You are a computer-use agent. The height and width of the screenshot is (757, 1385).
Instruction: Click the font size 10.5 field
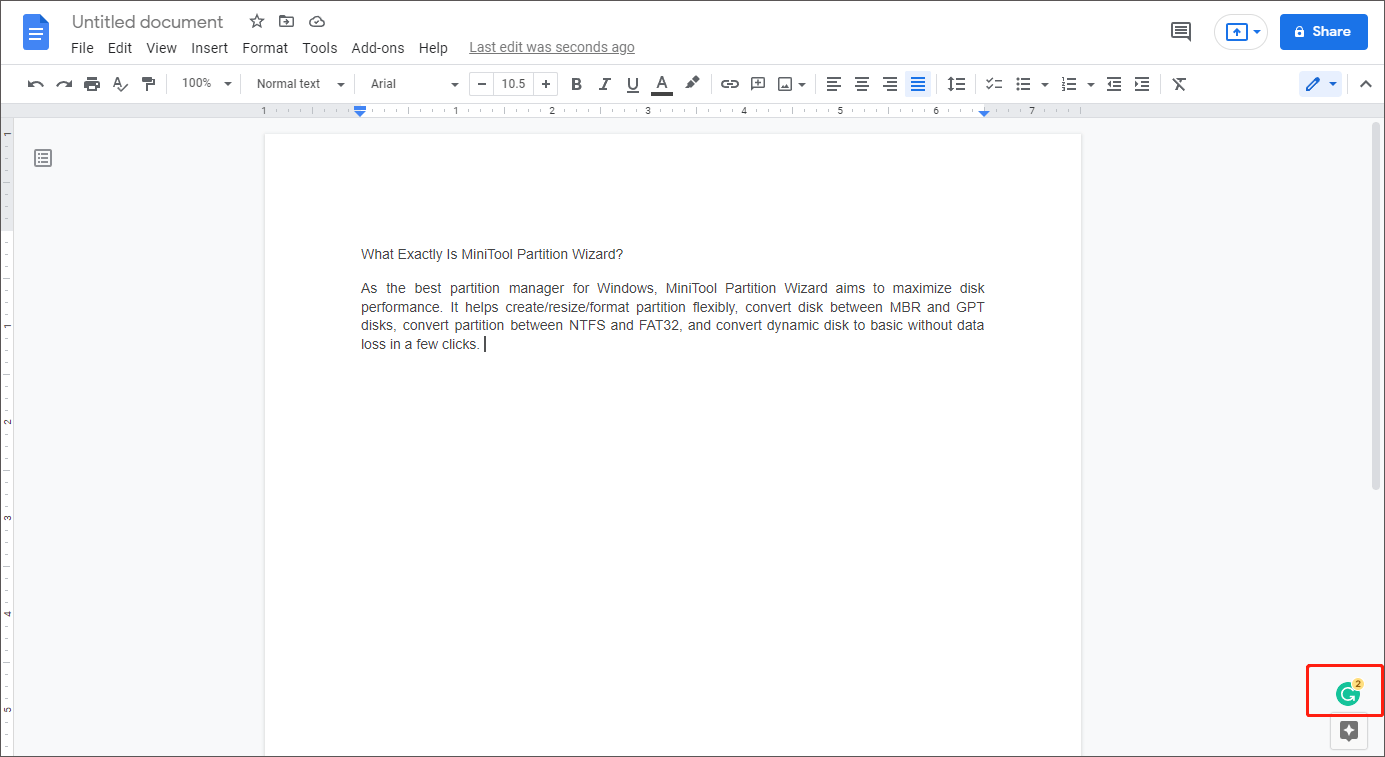[513, 84]
